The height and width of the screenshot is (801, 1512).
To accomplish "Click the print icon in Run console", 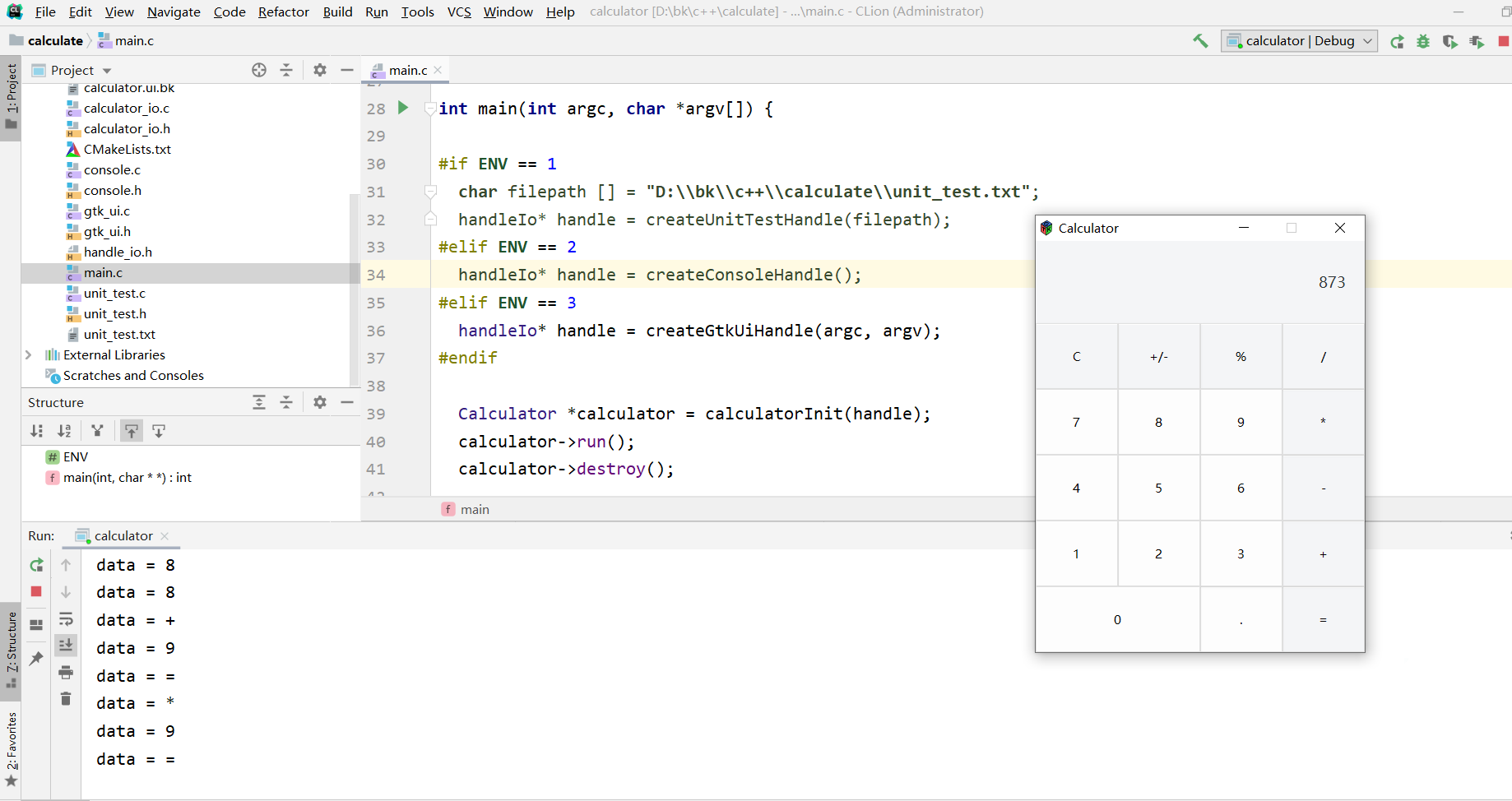I will coord(66,673).
